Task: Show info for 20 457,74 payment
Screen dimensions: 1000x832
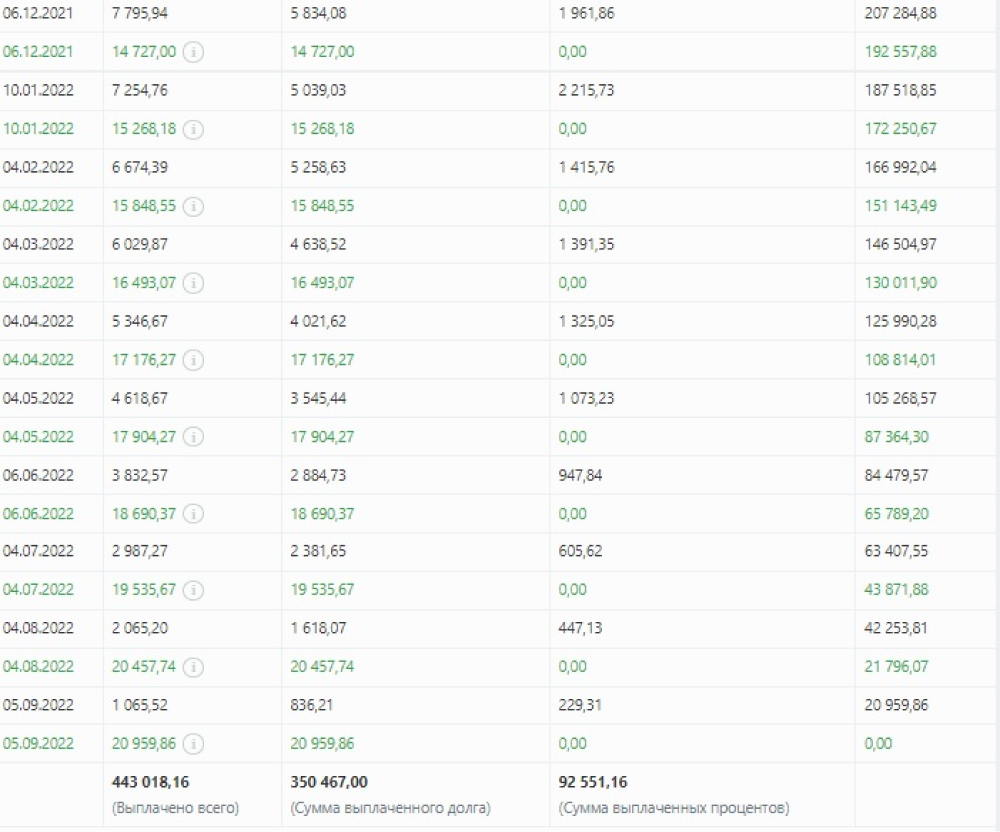Action: tap(193, 667)
